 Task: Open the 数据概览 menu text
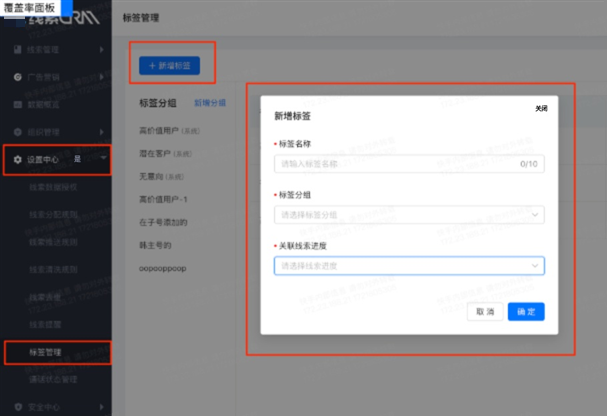(43, 104)
